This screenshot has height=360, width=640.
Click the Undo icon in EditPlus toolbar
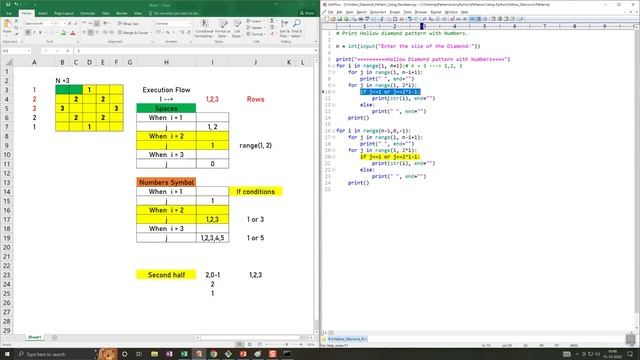click(x=410, y=19)
